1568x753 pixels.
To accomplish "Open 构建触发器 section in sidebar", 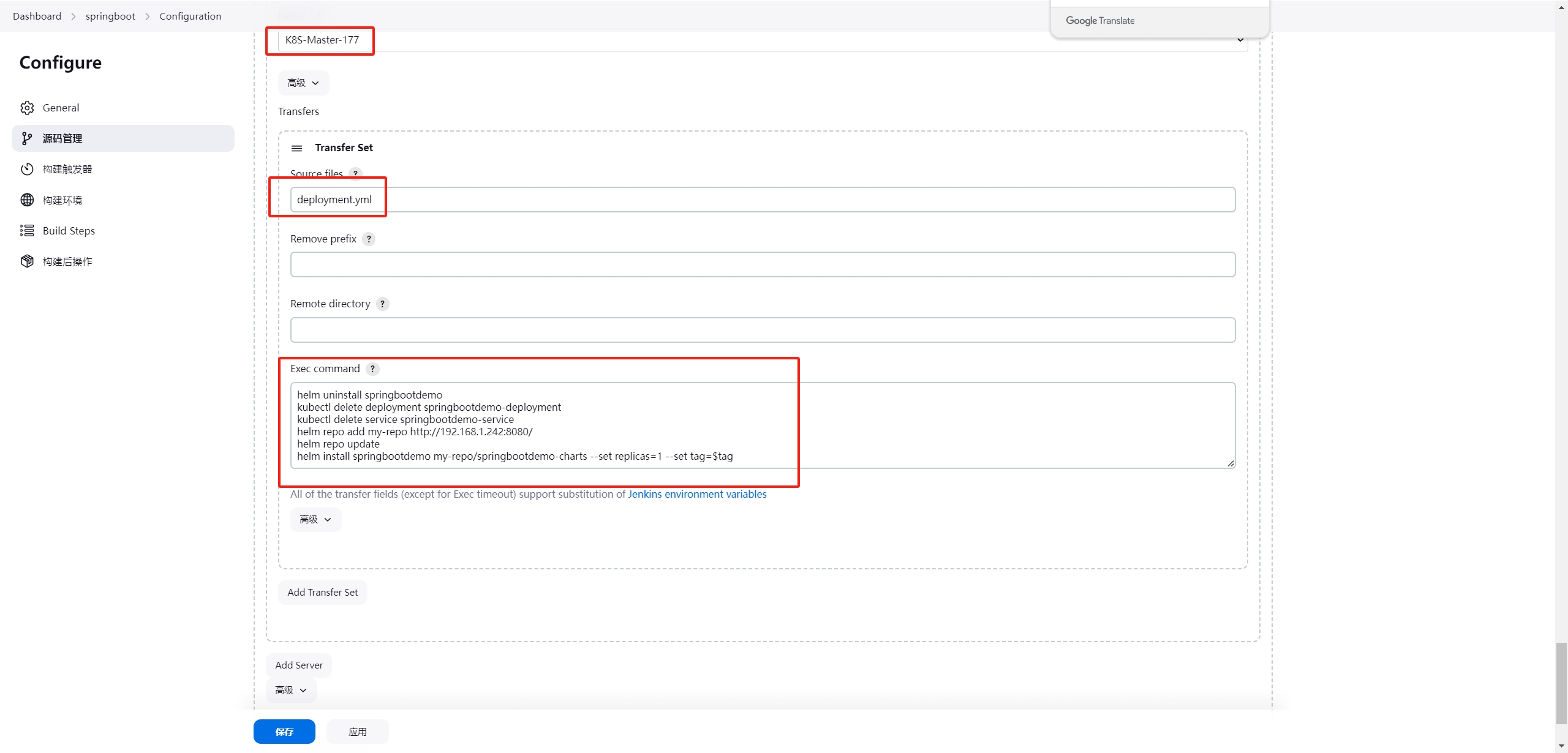I will (123, 169).
